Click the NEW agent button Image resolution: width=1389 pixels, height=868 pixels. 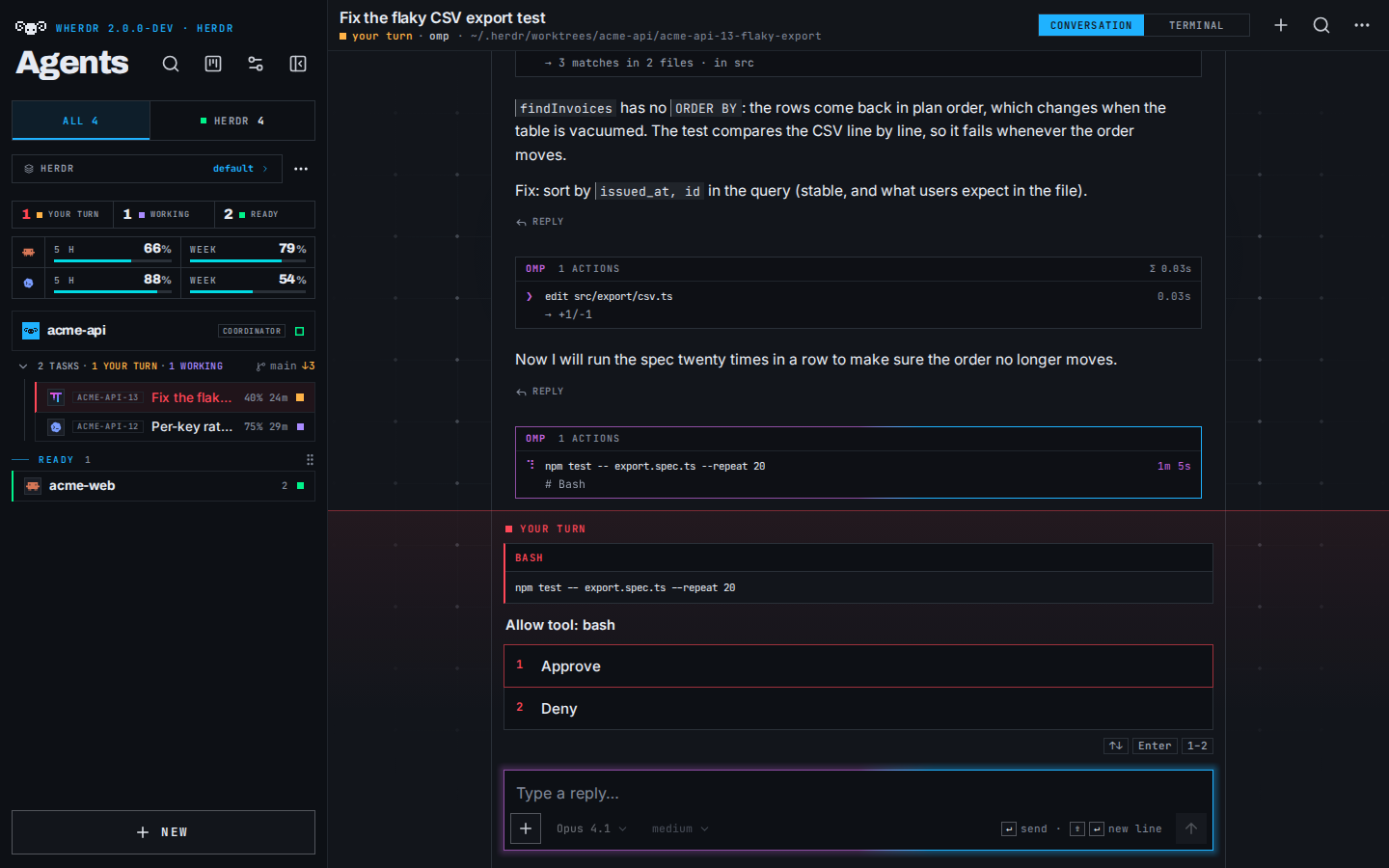pyautogui.click(x=163, y=832)
